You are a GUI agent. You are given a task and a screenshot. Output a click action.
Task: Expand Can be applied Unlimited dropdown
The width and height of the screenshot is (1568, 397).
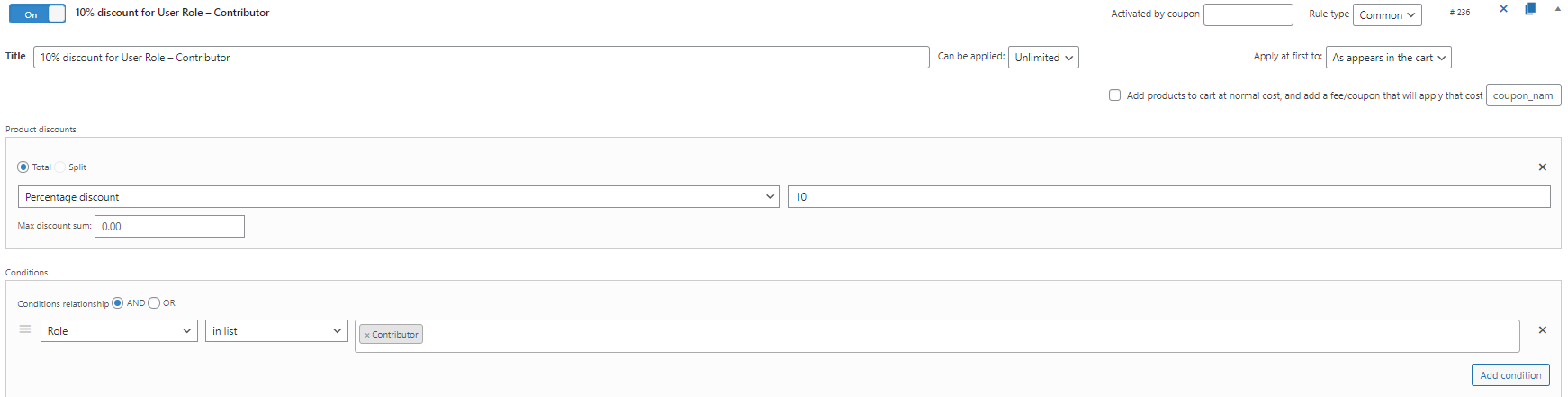coord(1043,58)
